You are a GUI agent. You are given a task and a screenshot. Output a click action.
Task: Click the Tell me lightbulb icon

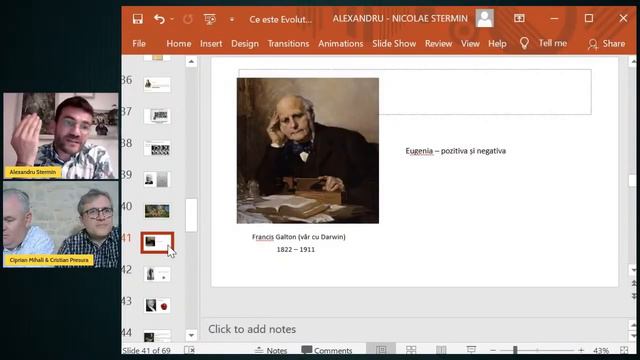[524, 43]
